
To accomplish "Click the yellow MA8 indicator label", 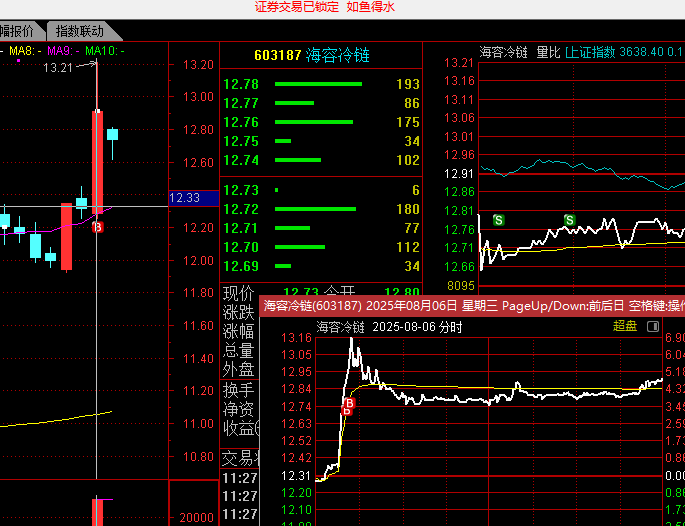I will click(x=25, y=51).
